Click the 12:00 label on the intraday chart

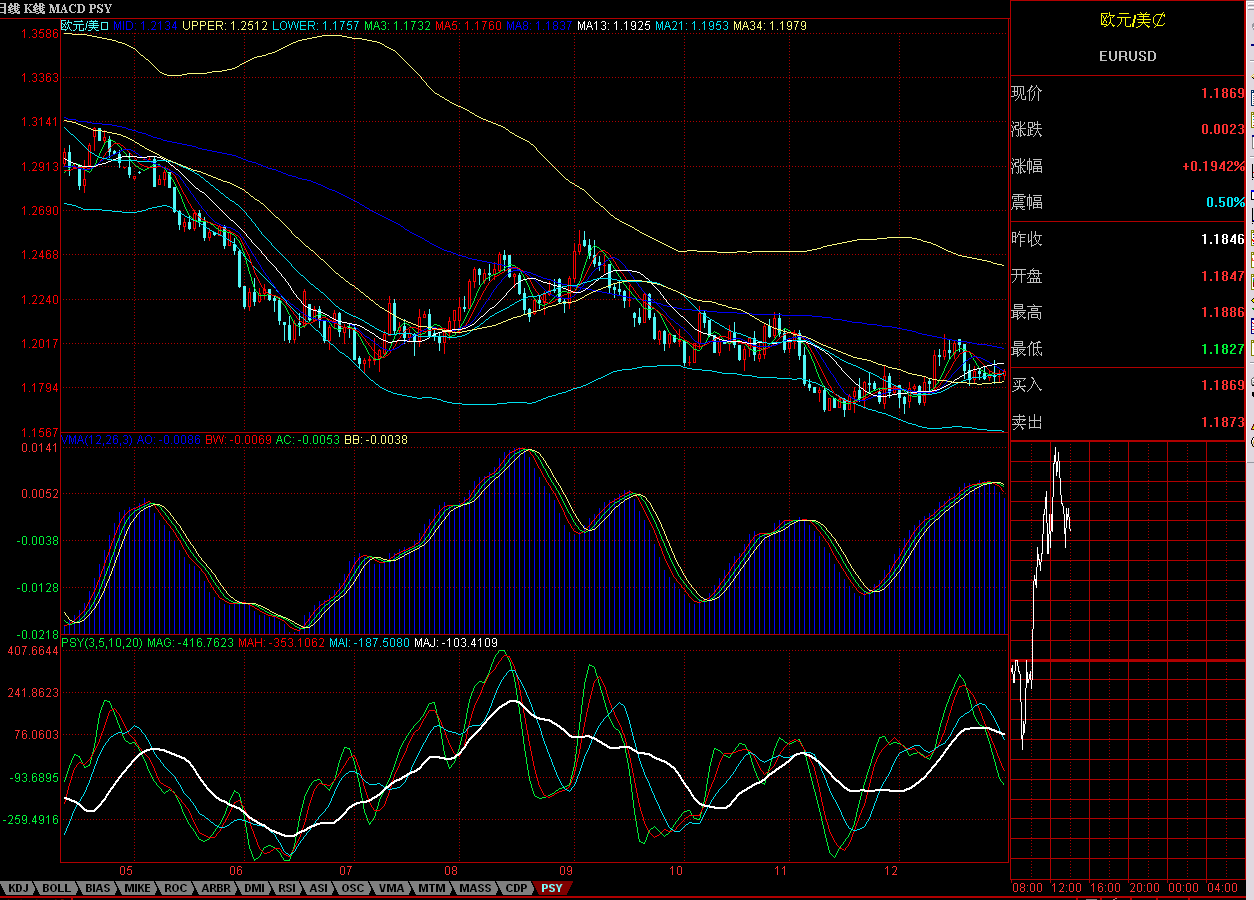tap(1067, 888)
